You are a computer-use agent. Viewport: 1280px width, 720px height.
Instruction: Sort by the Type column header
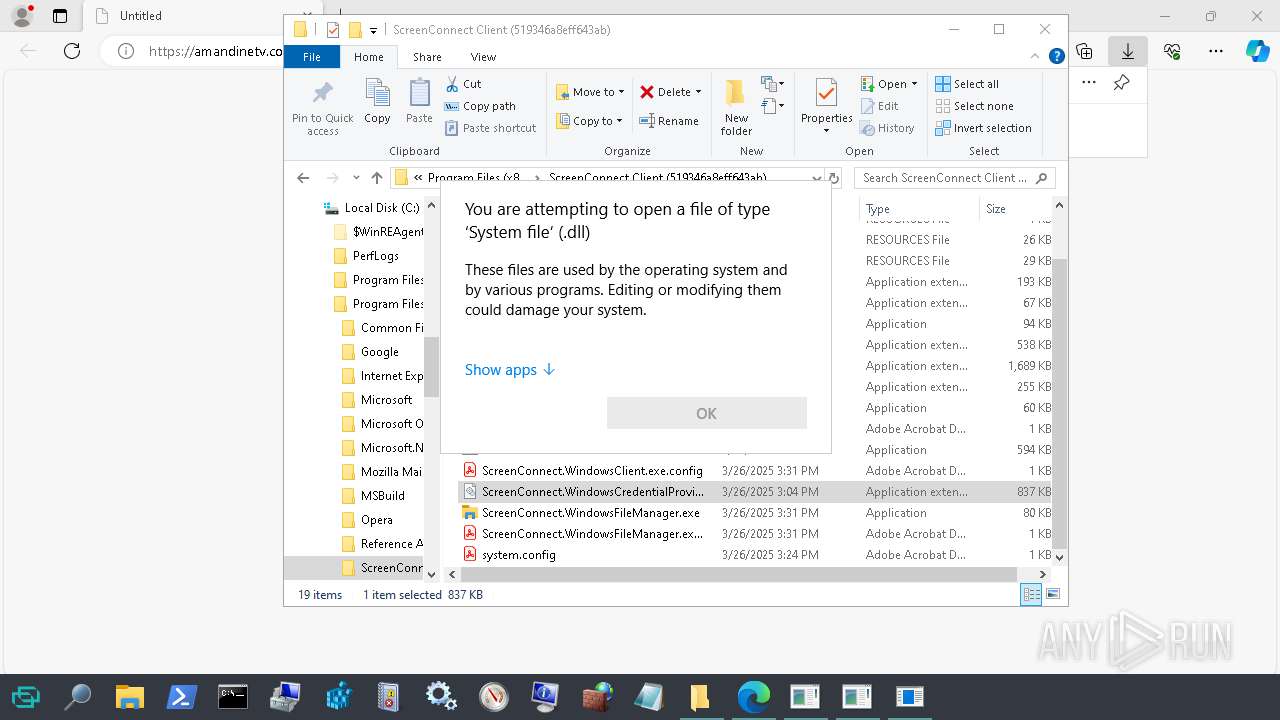click(x=918, y=209)
